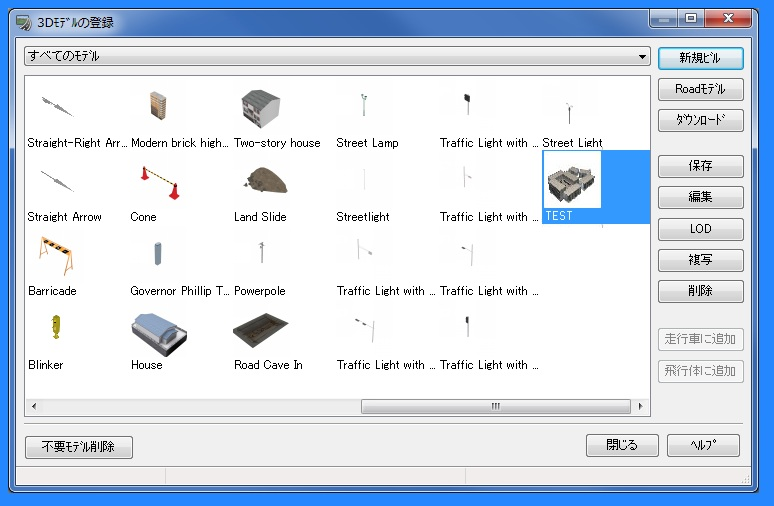Click the 編集 edit button
Screen dimensions: 774x506
coord(700,197)
